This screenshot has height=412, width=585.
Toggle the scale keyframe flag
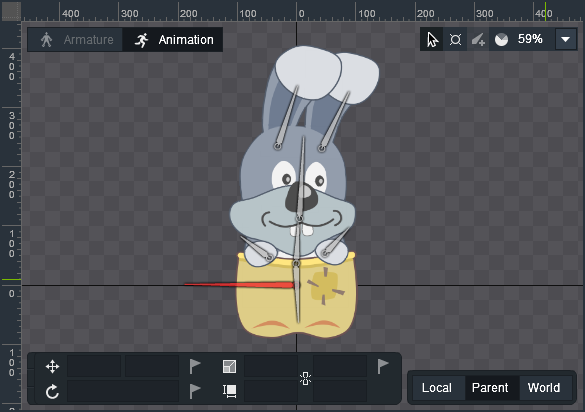pos(383,366)
